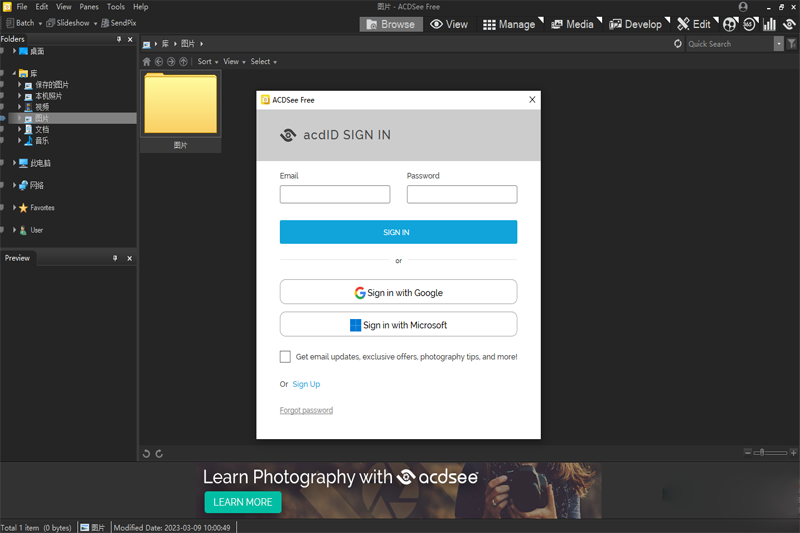Click the filter funnel icon near search
The width and height of the screenshot is (800, 533).
click(x=792, y=44)
